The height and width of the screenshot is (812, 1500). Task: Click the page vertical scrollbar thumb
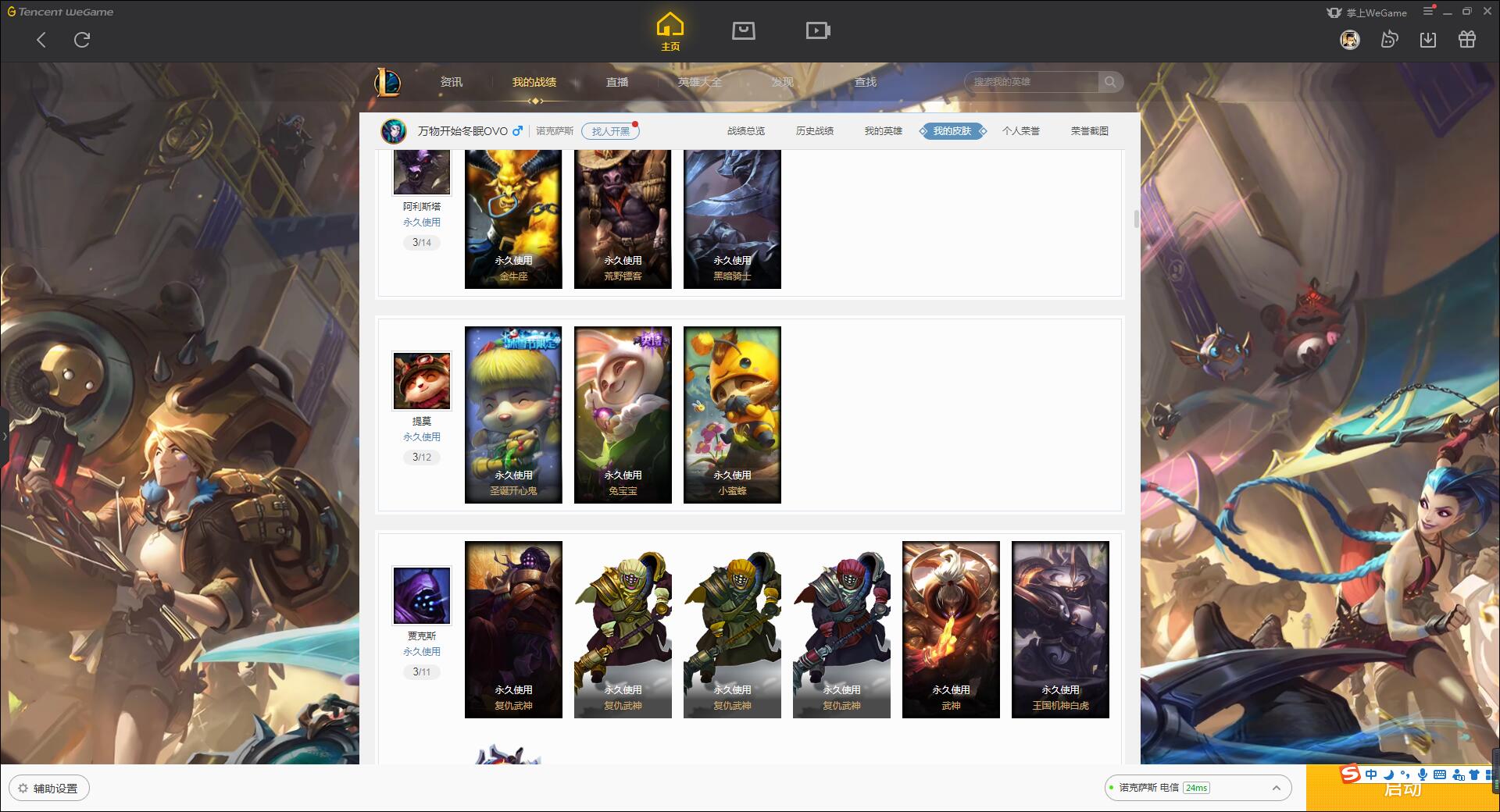[x=1137, y=219]
